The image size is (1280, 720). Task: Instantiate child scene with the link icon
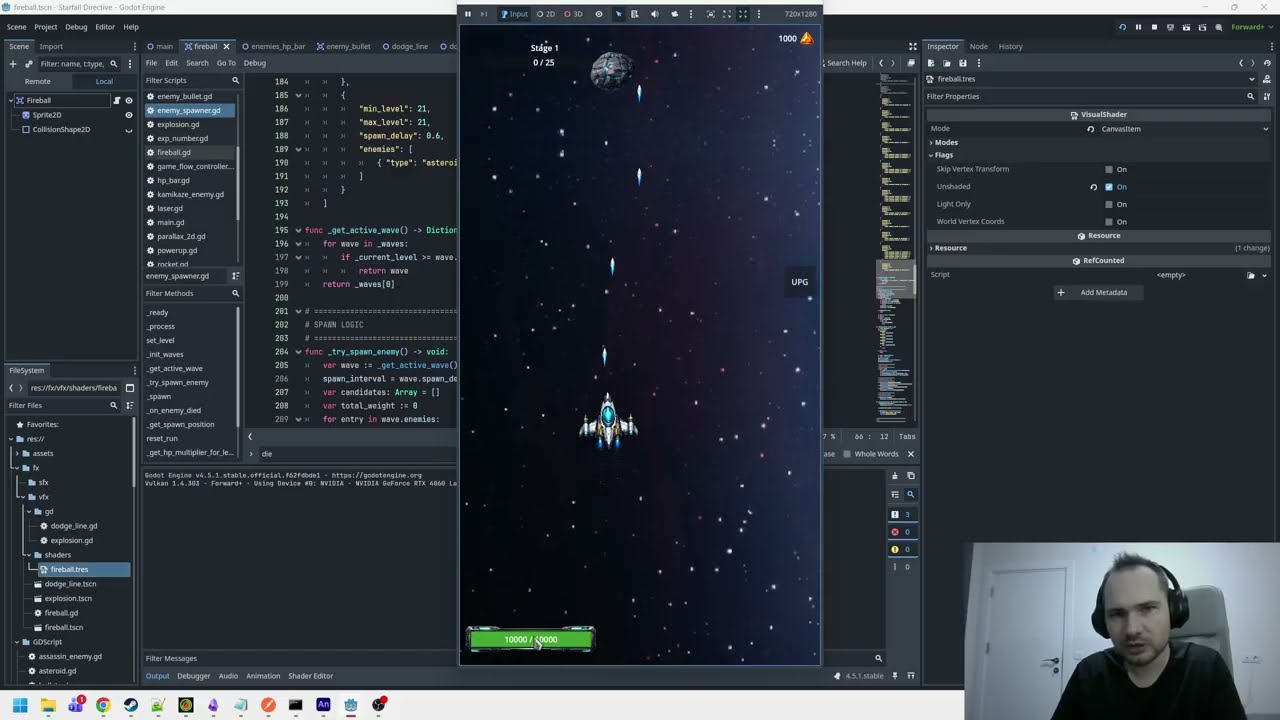click(x=28, y=63)
